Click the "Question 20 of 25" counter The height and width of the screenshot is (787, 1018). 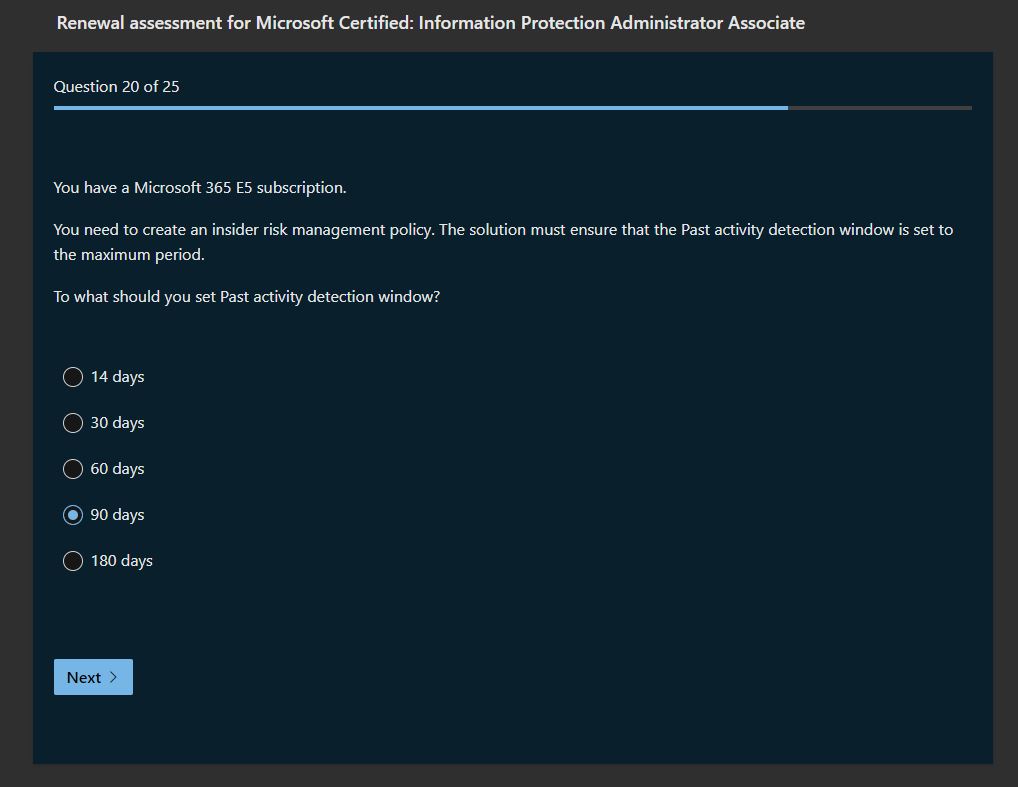pyautogui.click(x=116, y=87)
